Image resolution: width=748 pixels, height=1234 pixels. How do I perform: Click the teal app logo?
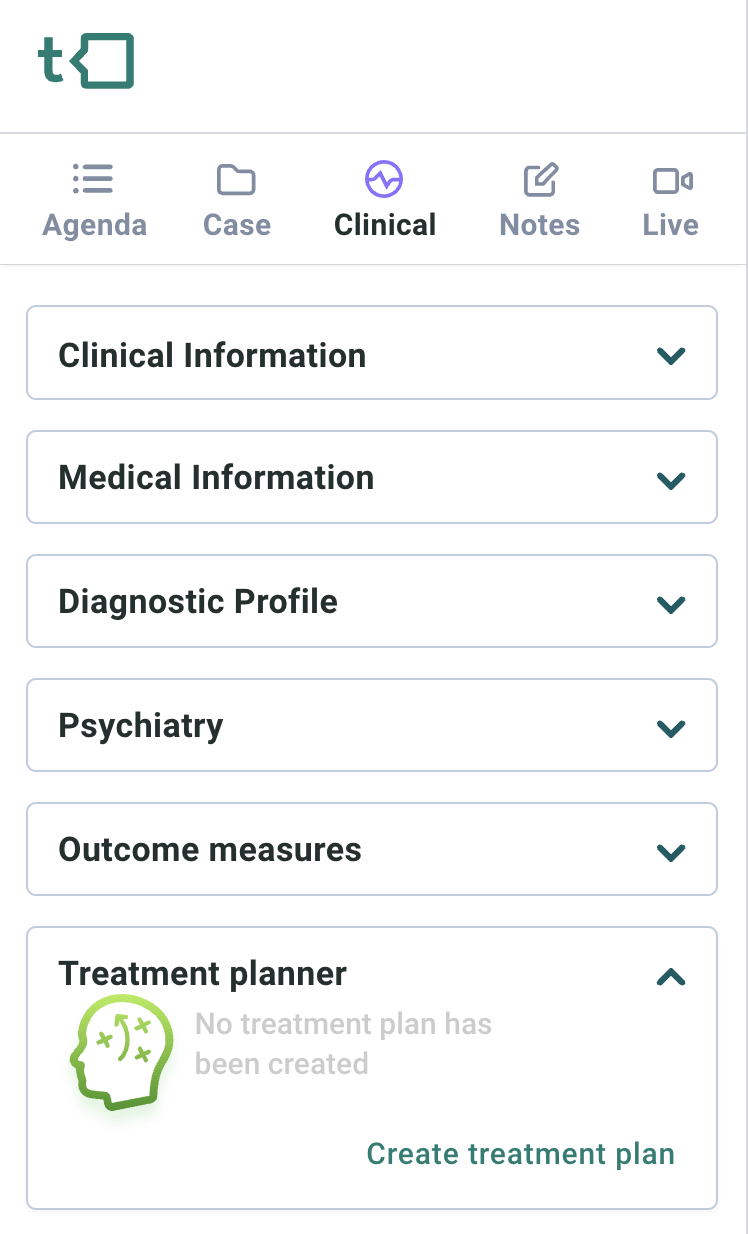point(86,61)
